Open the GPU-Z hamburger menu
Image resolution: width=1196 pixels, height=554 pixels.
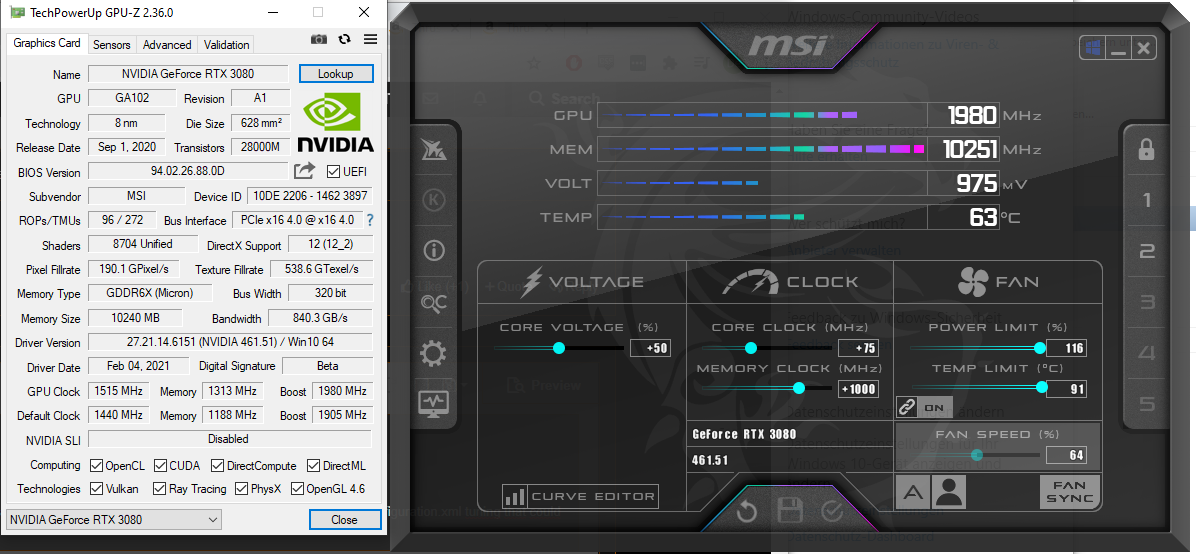[371, 40]
